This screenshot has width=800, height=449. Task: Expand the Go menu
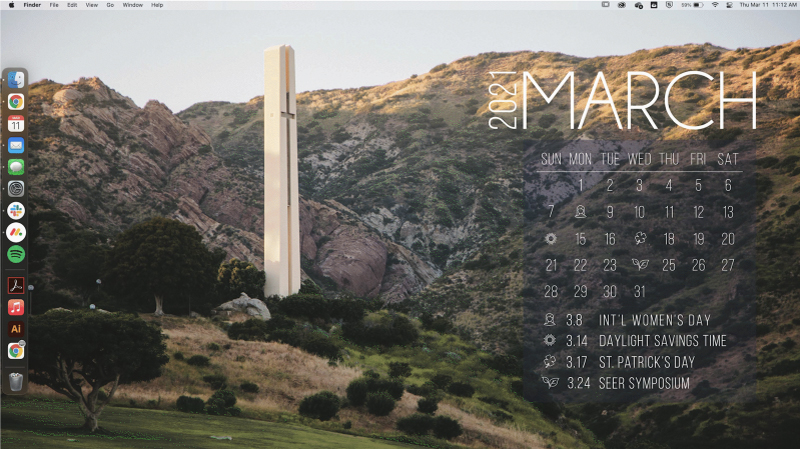109,5
